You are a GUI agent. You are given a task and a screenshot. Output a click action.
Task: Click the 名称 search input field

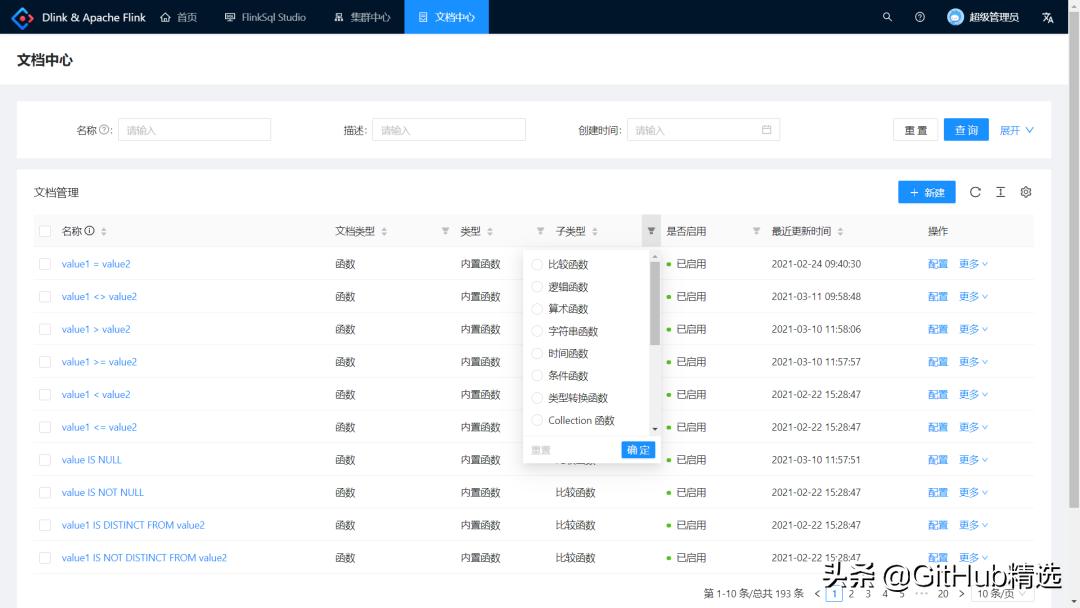[x=194, y=129]
